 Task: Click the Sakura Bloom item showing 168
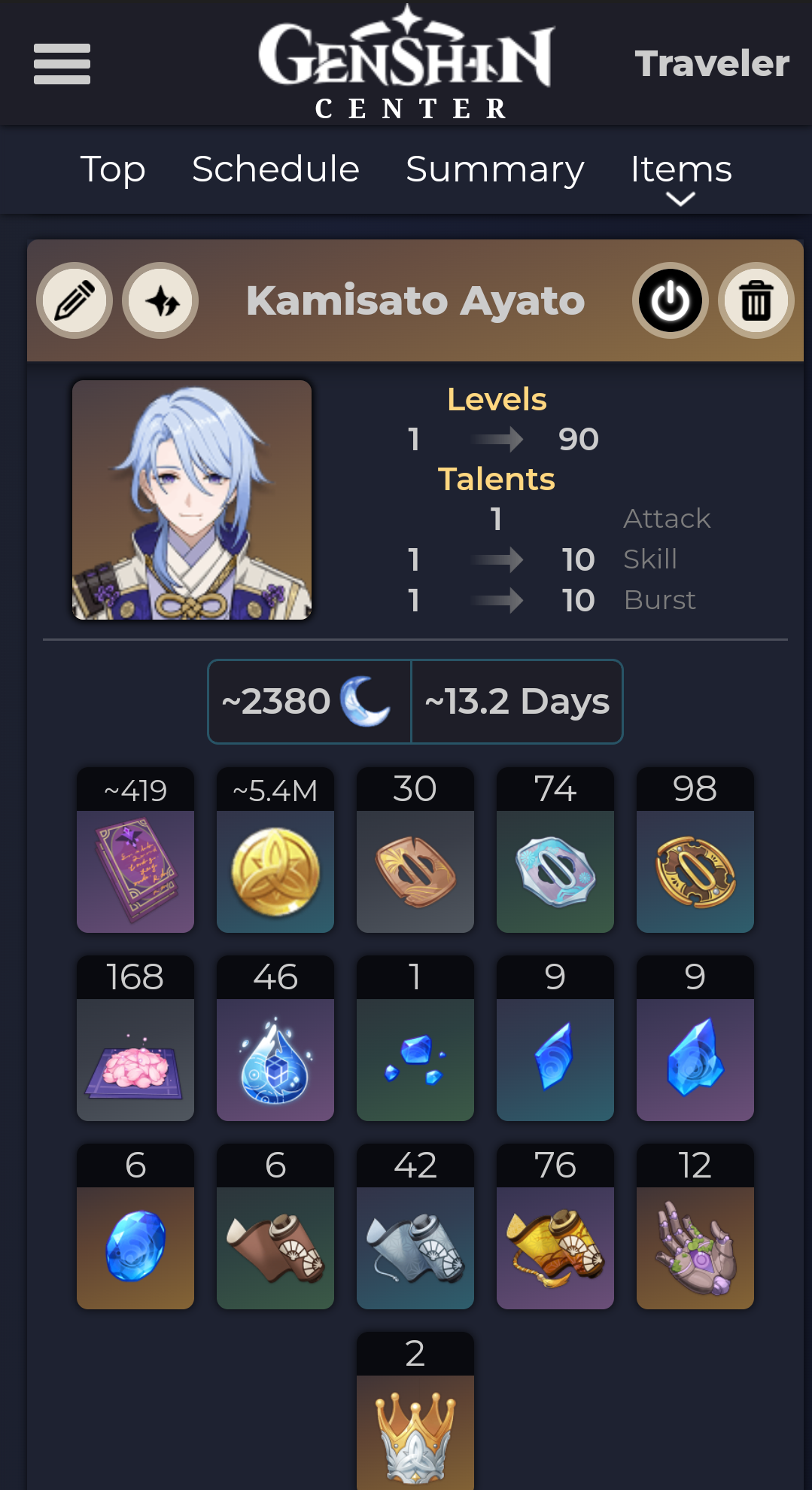[135, 1038]
